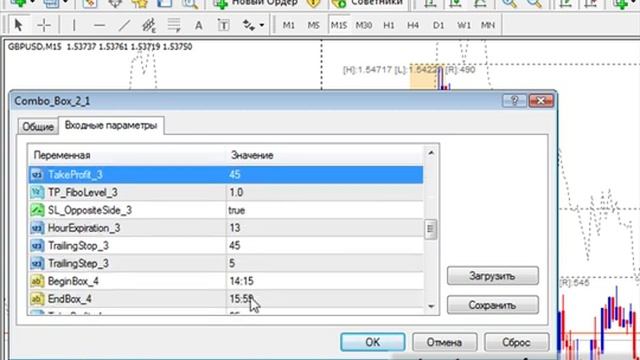Click the TrailingStep_3 value 5
The image size is (640, 360).
click(232, 263)
